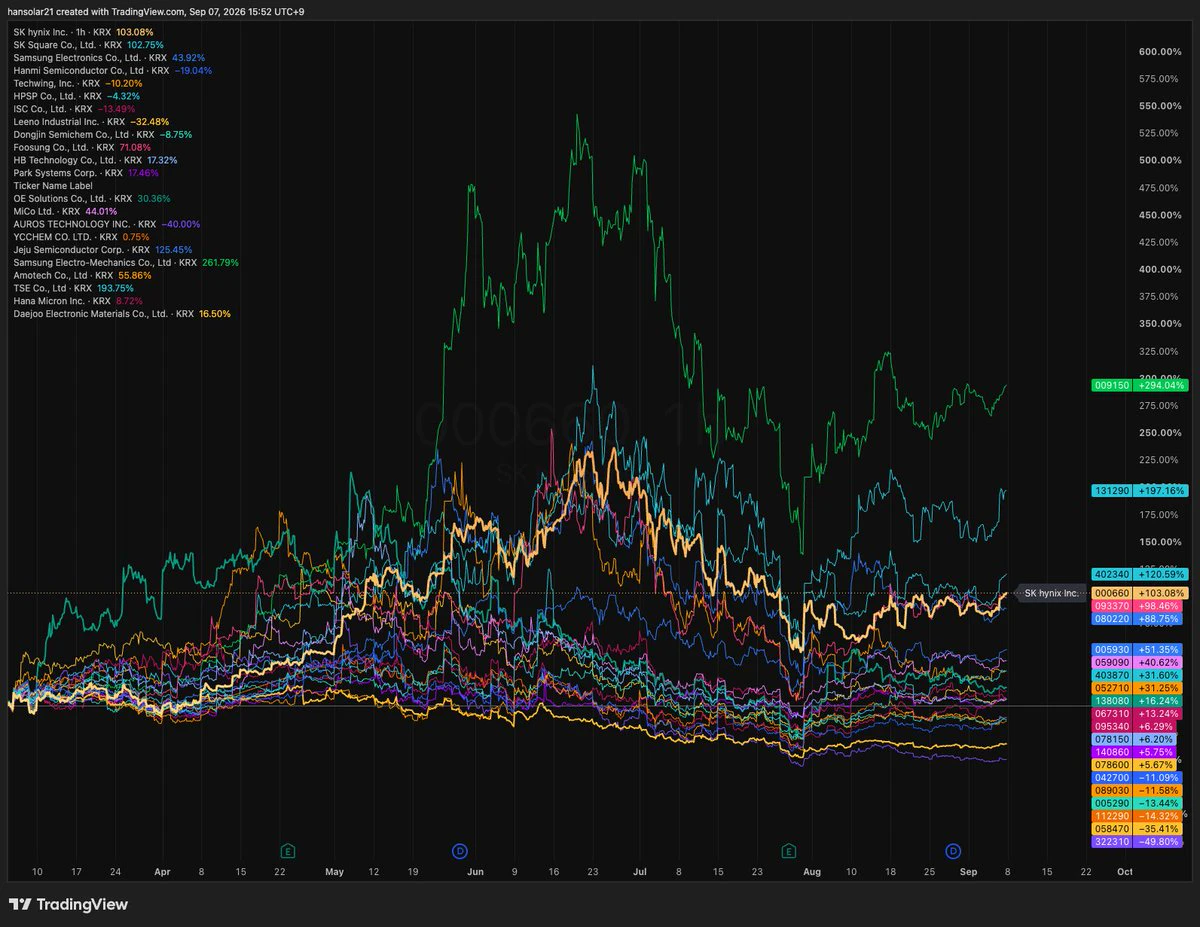Select the Amotech Co., Ltd legend entry

tap(82, 275)
